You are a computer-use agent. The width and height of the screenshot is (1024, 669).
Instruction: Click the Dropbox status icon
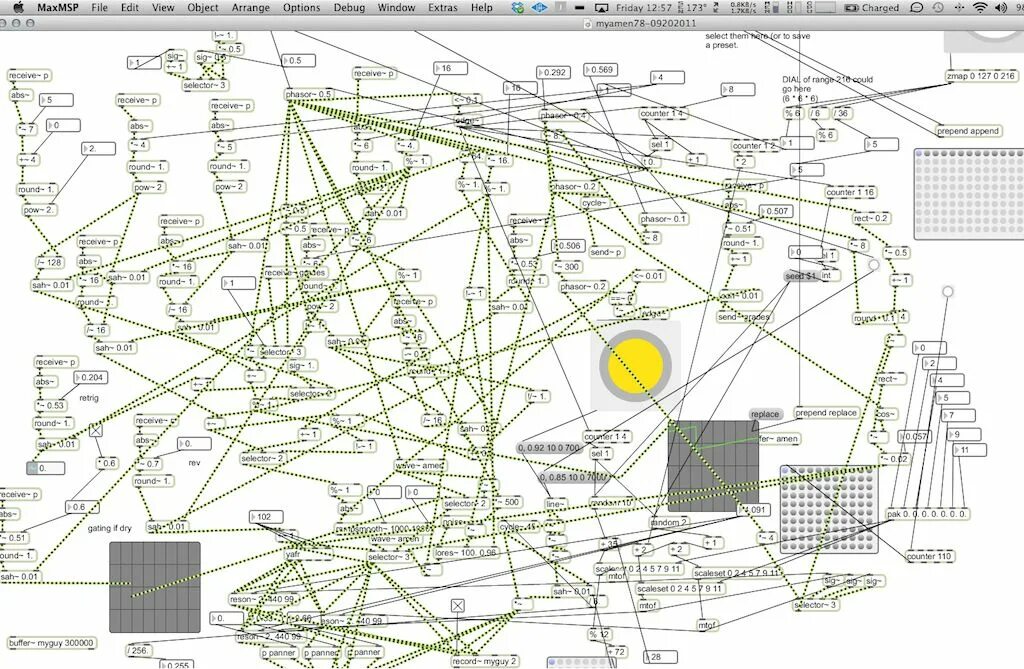[x=517, y=8]
